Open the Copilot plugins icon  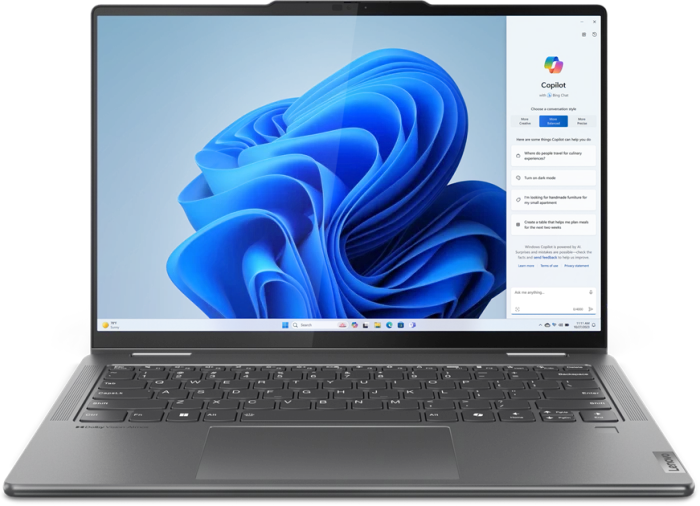coord(583,34)
